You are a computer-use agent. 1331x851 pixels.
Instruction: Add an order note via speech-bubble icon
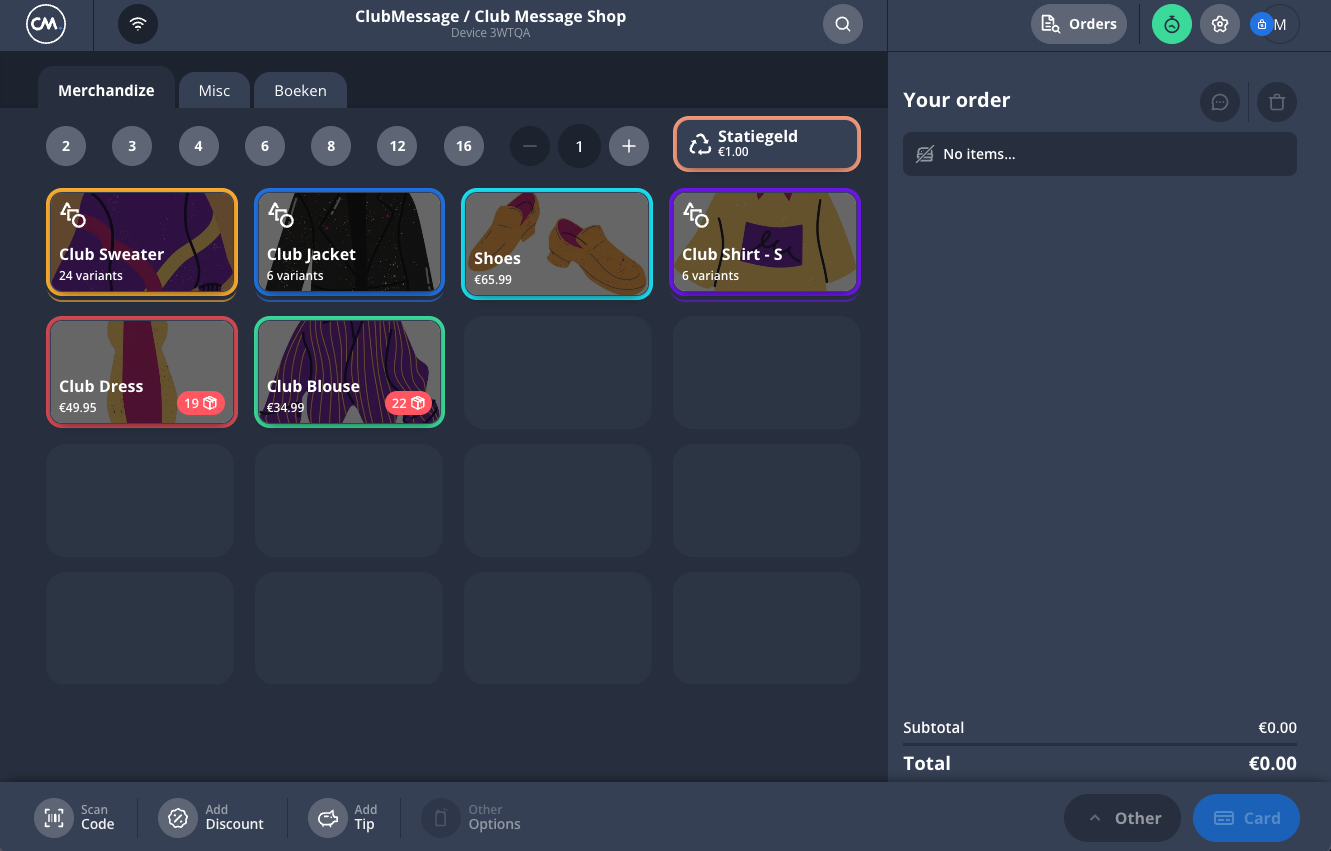[x=1219, y=102]
